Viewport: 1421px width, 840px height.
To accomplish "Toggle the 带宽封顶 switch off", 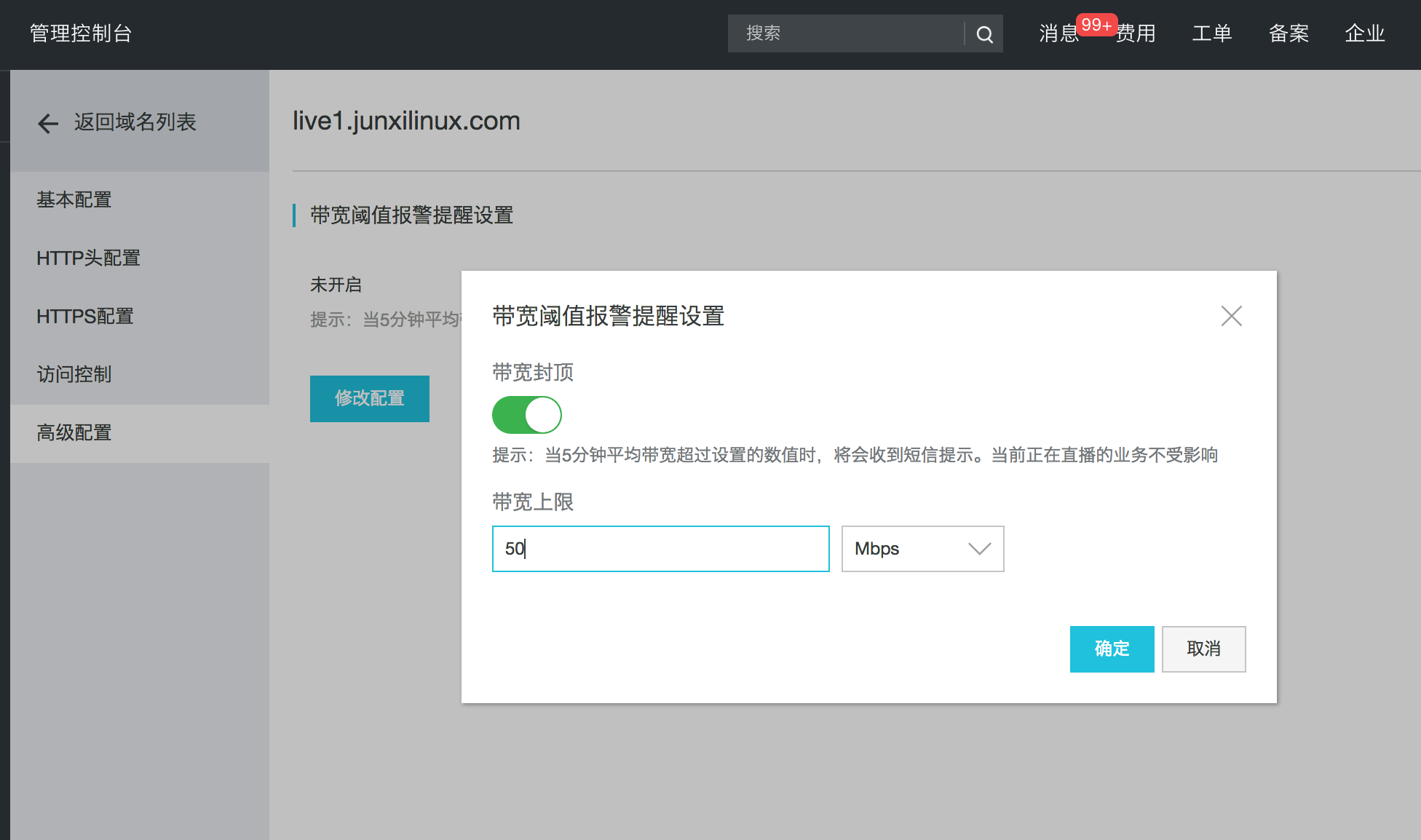I will pyautogui.click(x=527, y=415).
